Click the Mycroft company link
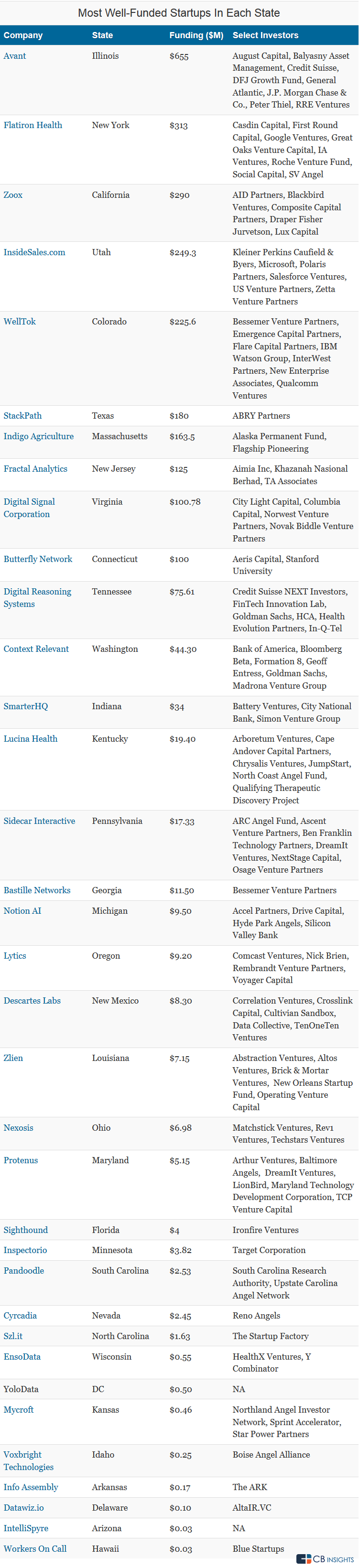359x1568 pixels. 18,1410
